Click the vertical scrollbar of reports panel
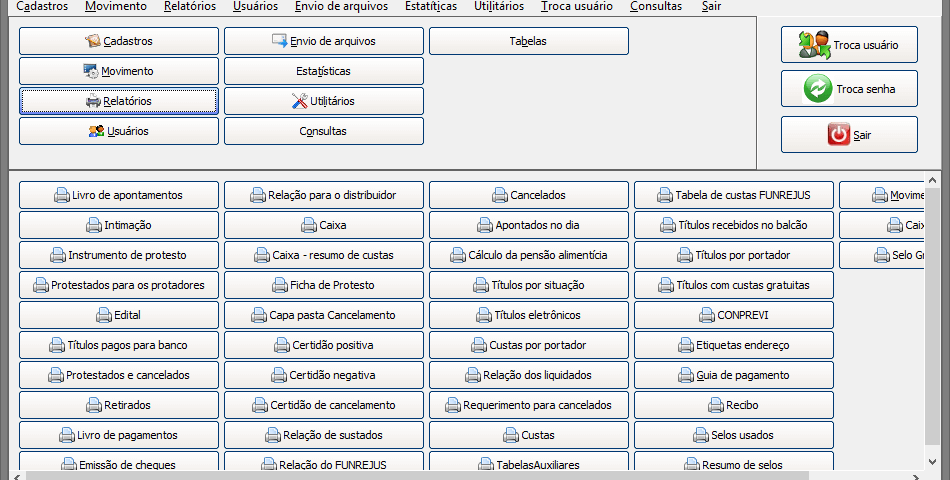The width and height of the screenshot is (950, 480). (x=932, y=320)
